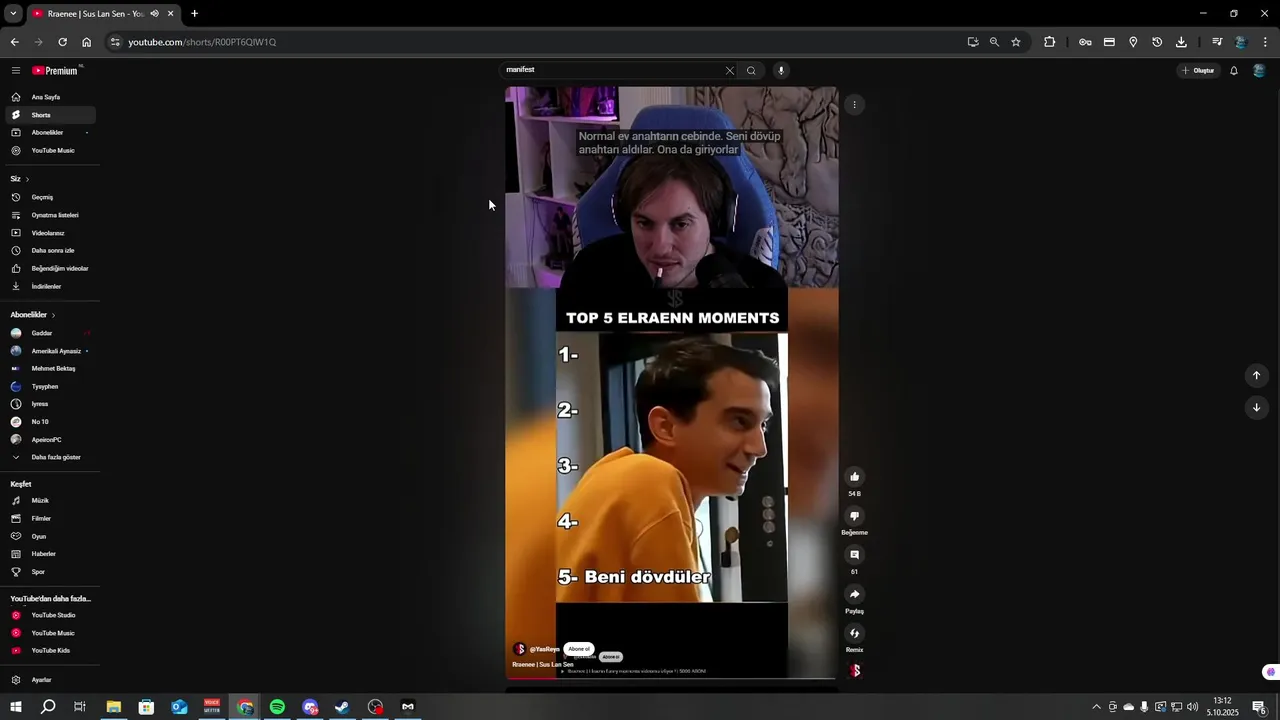Open Oynatma listeleri

coord(48,215)
